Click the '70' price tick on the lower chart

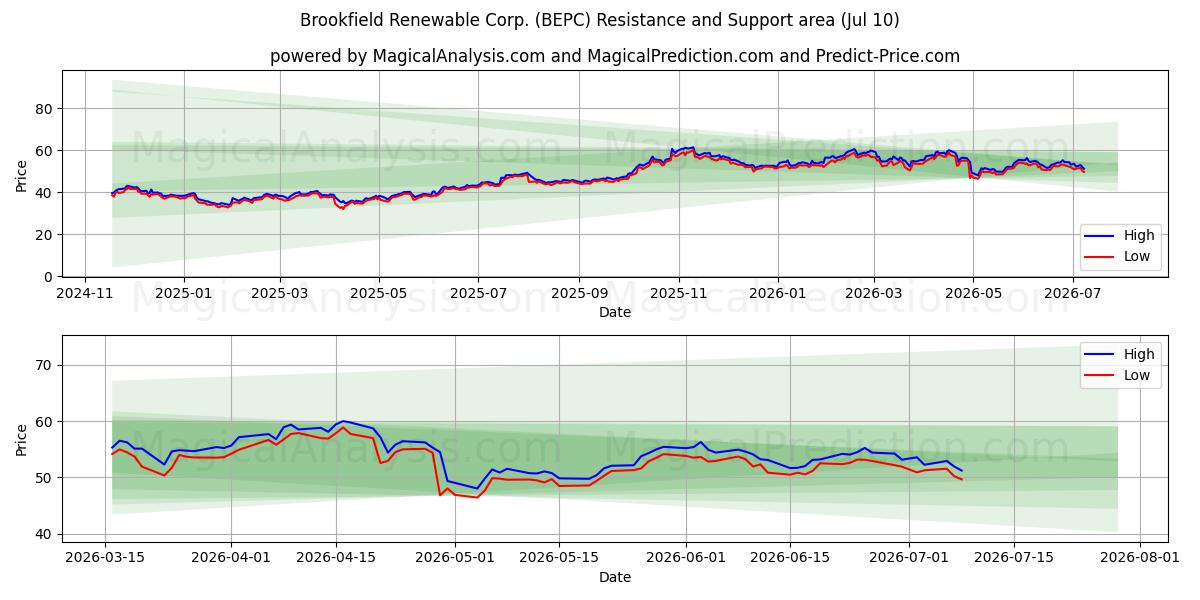click(x=46, y=366)
